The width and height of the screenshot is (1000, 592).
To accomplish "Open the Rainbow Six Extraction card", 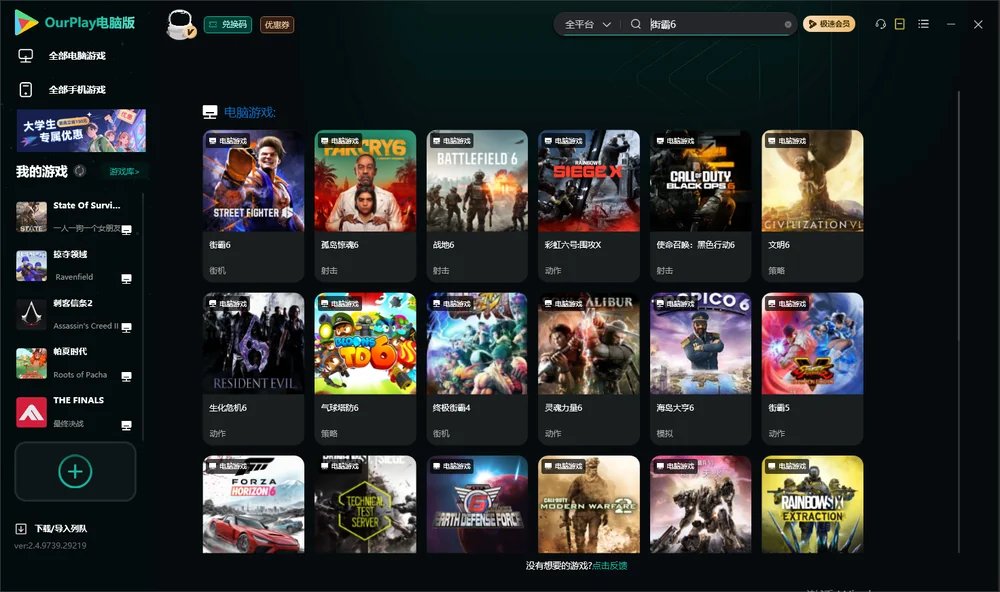I will [x=812, y=504].
